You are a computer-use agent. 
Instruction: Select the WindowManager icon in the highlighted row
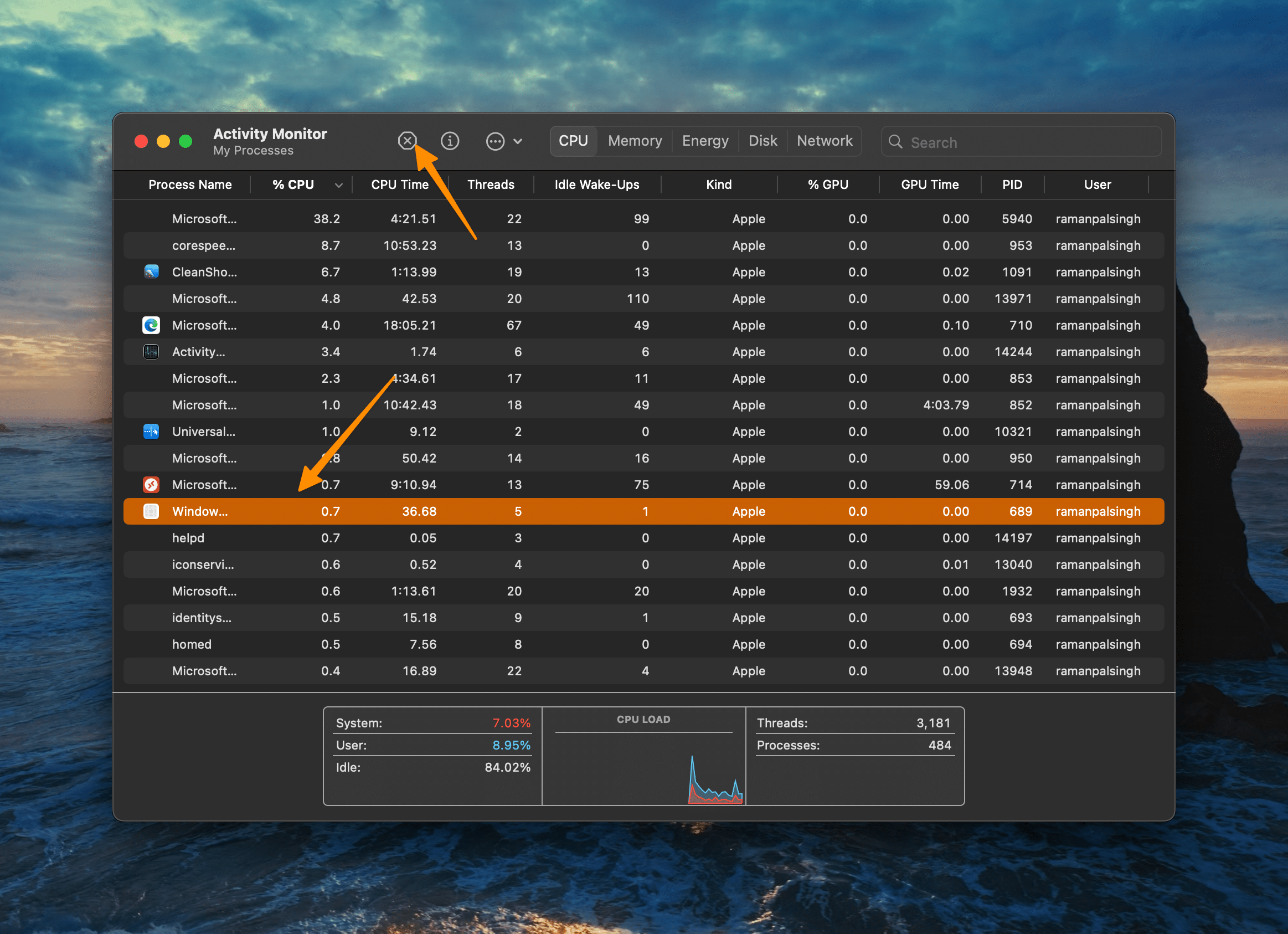coord(151,511)
